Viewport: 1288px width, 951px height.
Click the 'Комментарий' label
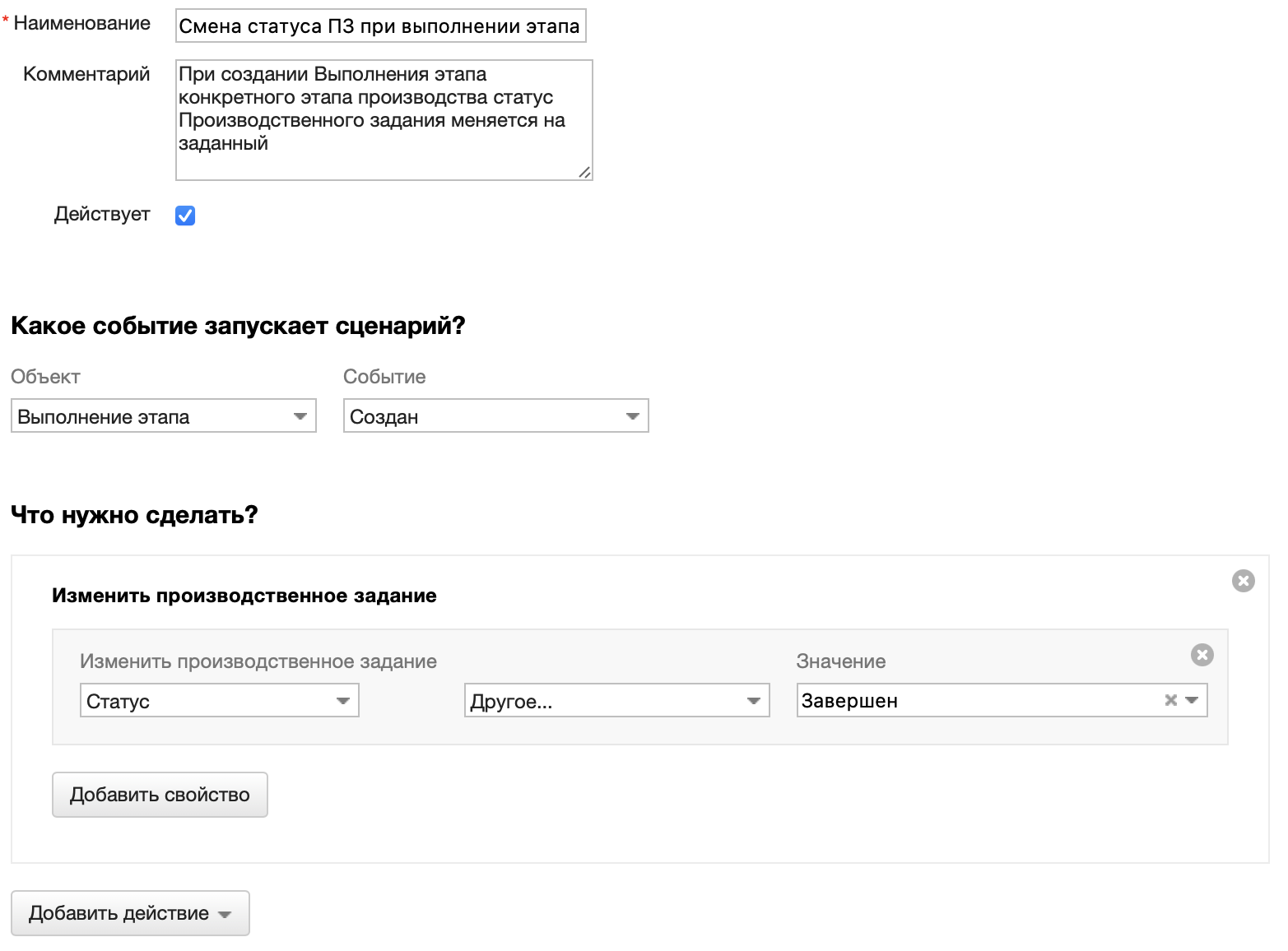point(86,74)
